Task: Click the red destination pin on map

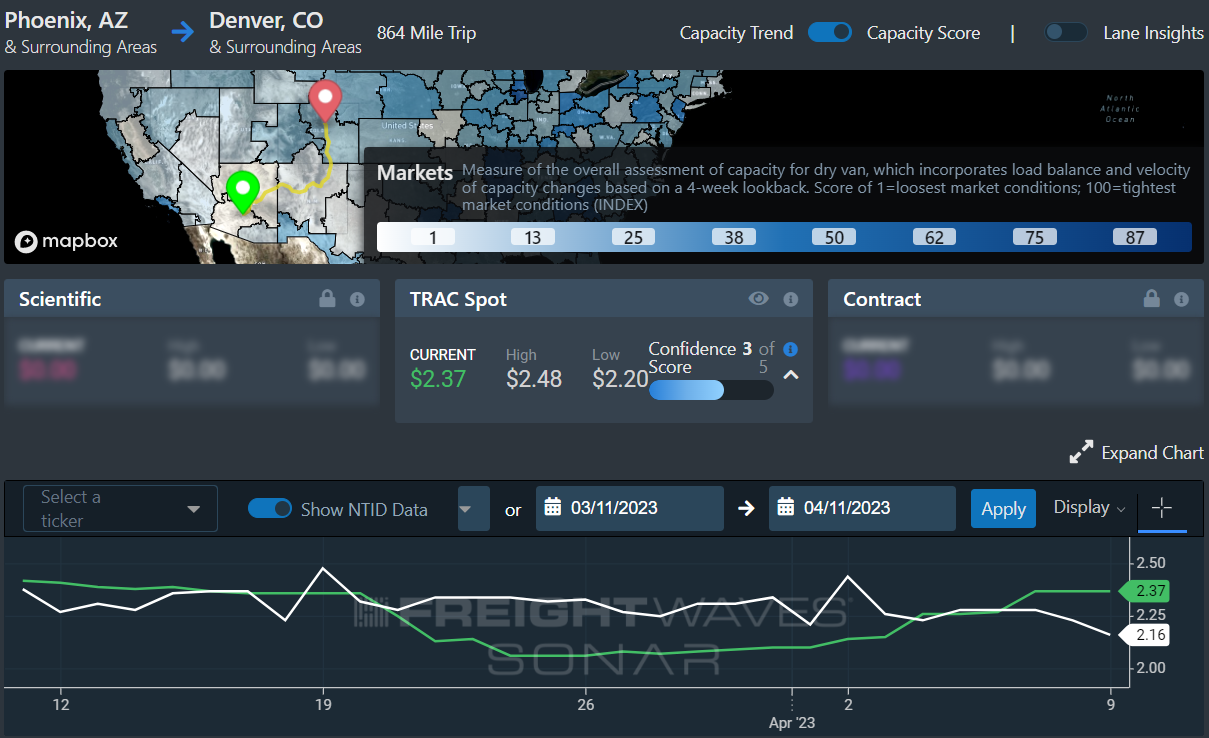Action: [x=325, y=101]
